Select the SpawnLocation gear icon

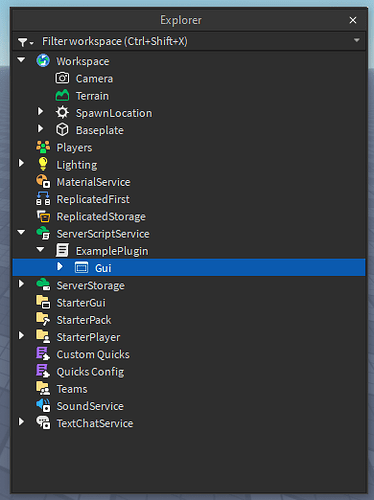coord(62,113)
